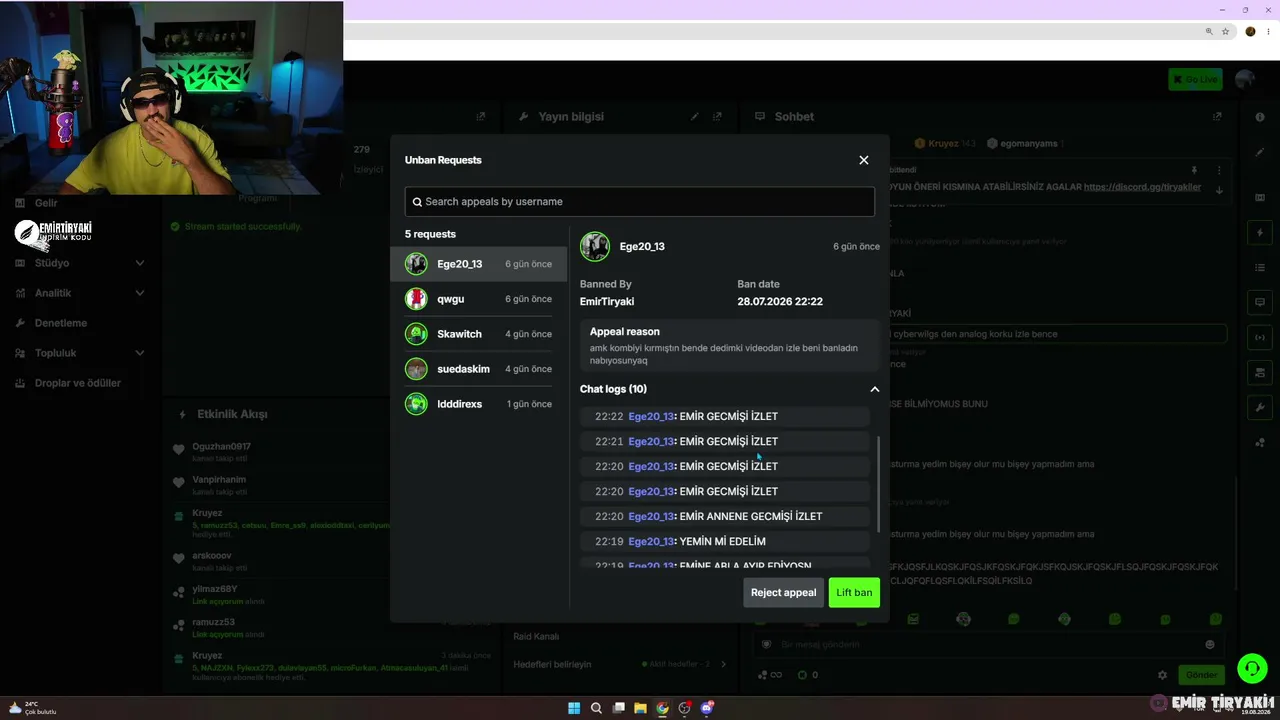Expand the Hedefleri belirleyin chevron

pos(723,664)
